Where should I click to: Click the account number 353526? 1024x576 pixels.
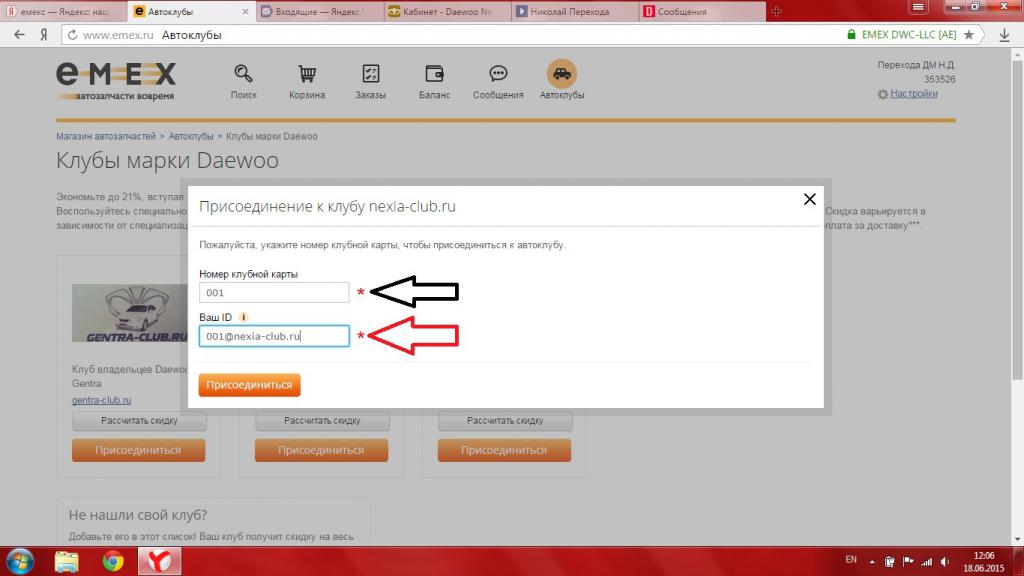940,79
